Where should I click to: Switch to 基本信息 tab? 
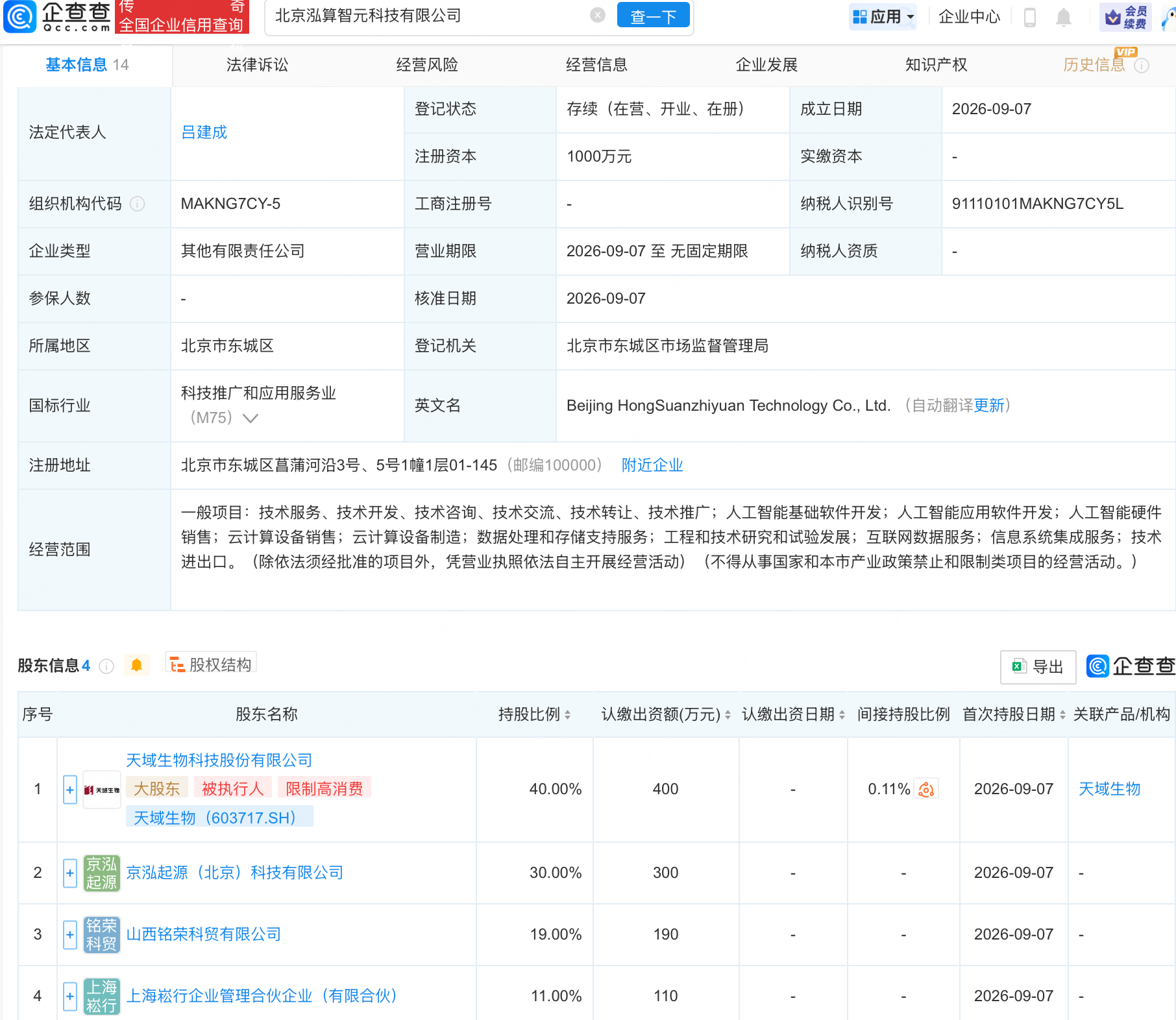click(87, 65)
